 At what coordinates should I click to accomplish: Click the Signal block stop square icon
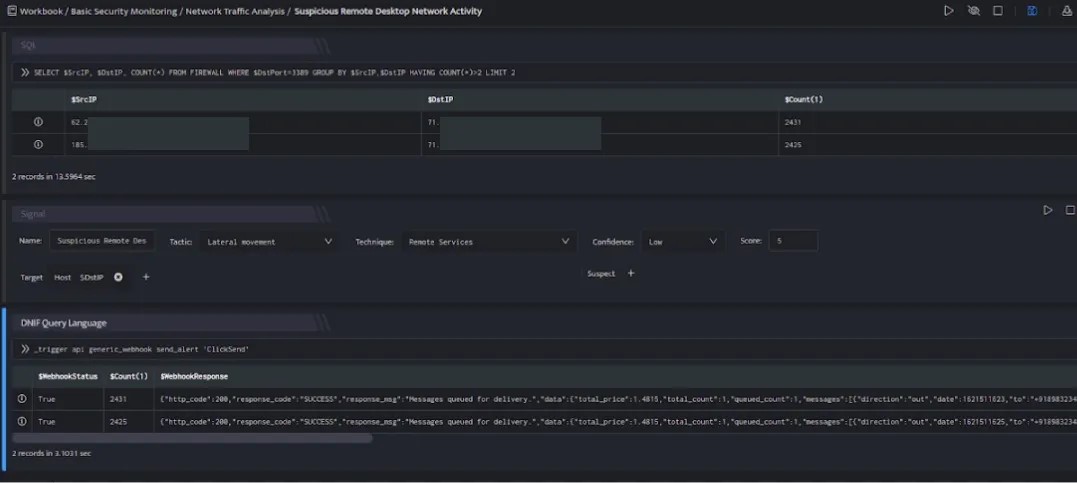point(1070,210)
